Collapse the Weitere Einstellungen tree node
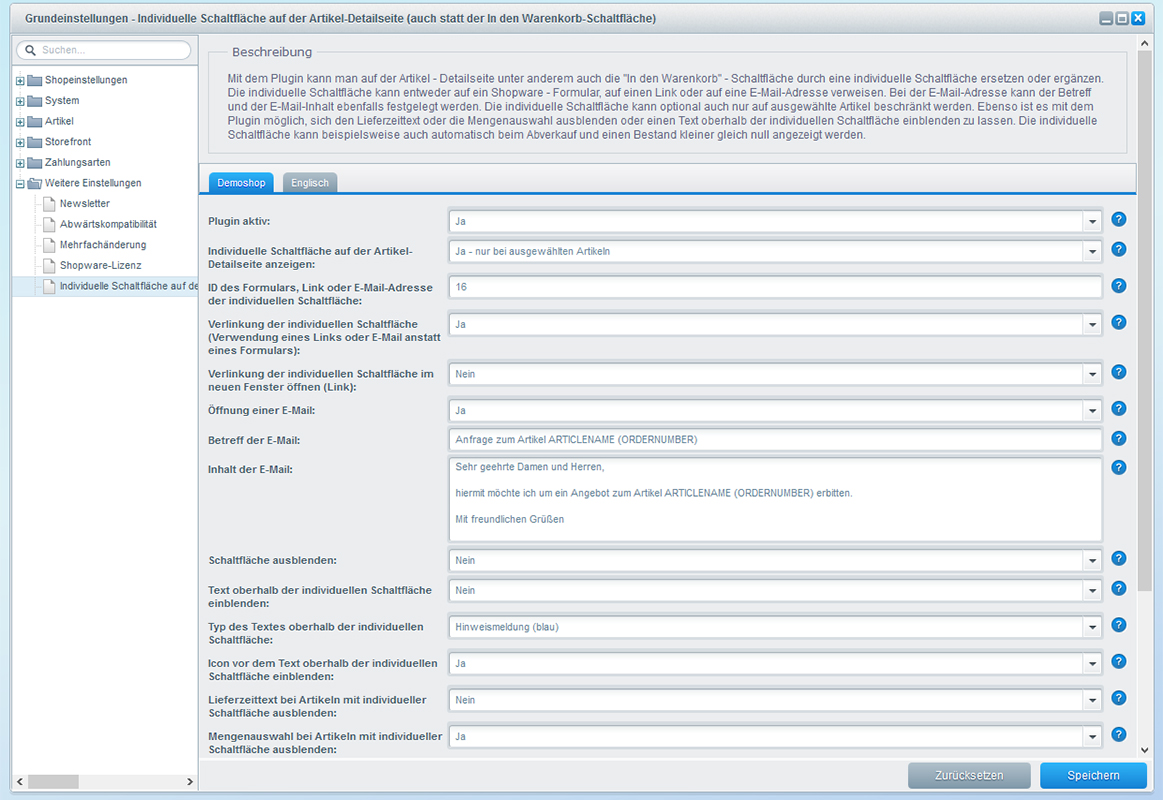 (x=20, y=184)
